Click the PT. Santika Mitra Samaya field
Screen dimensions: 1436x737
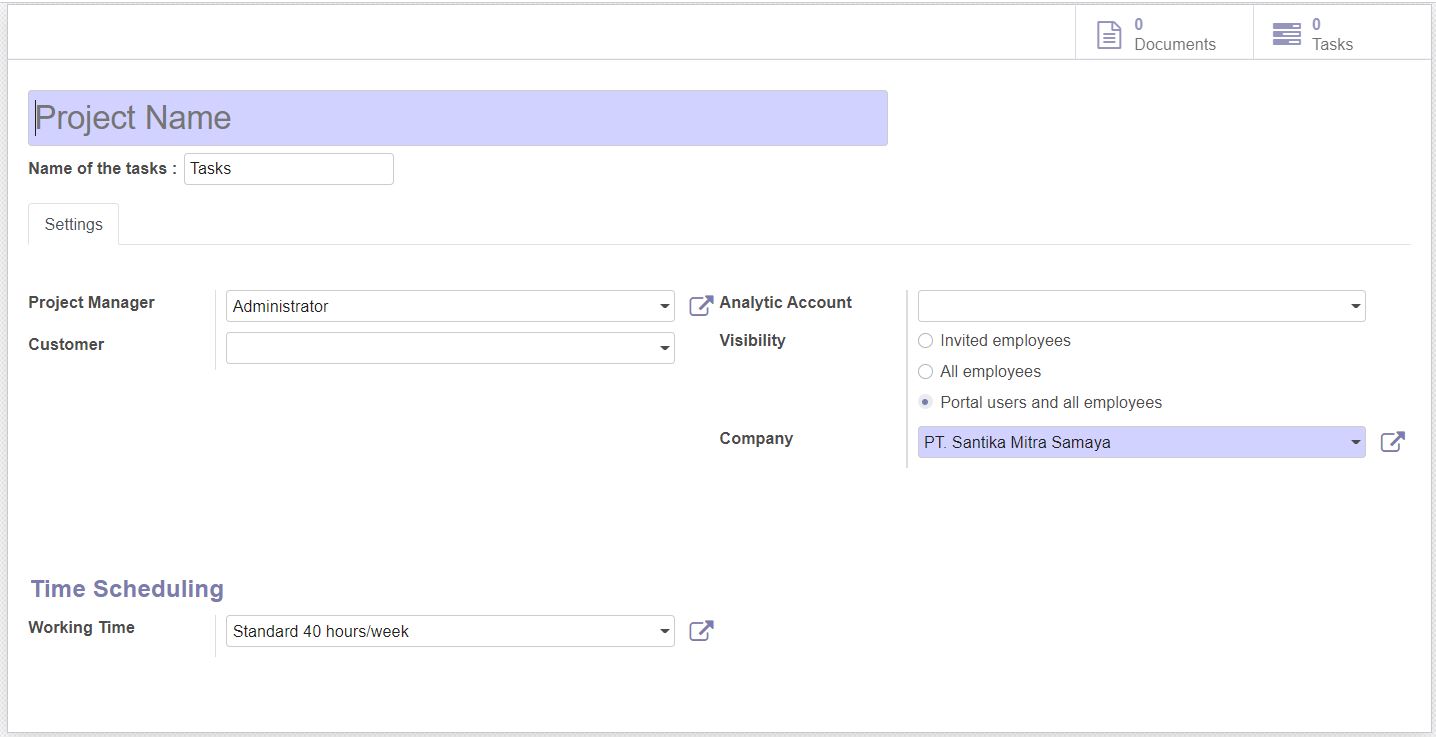point(1141,442)
